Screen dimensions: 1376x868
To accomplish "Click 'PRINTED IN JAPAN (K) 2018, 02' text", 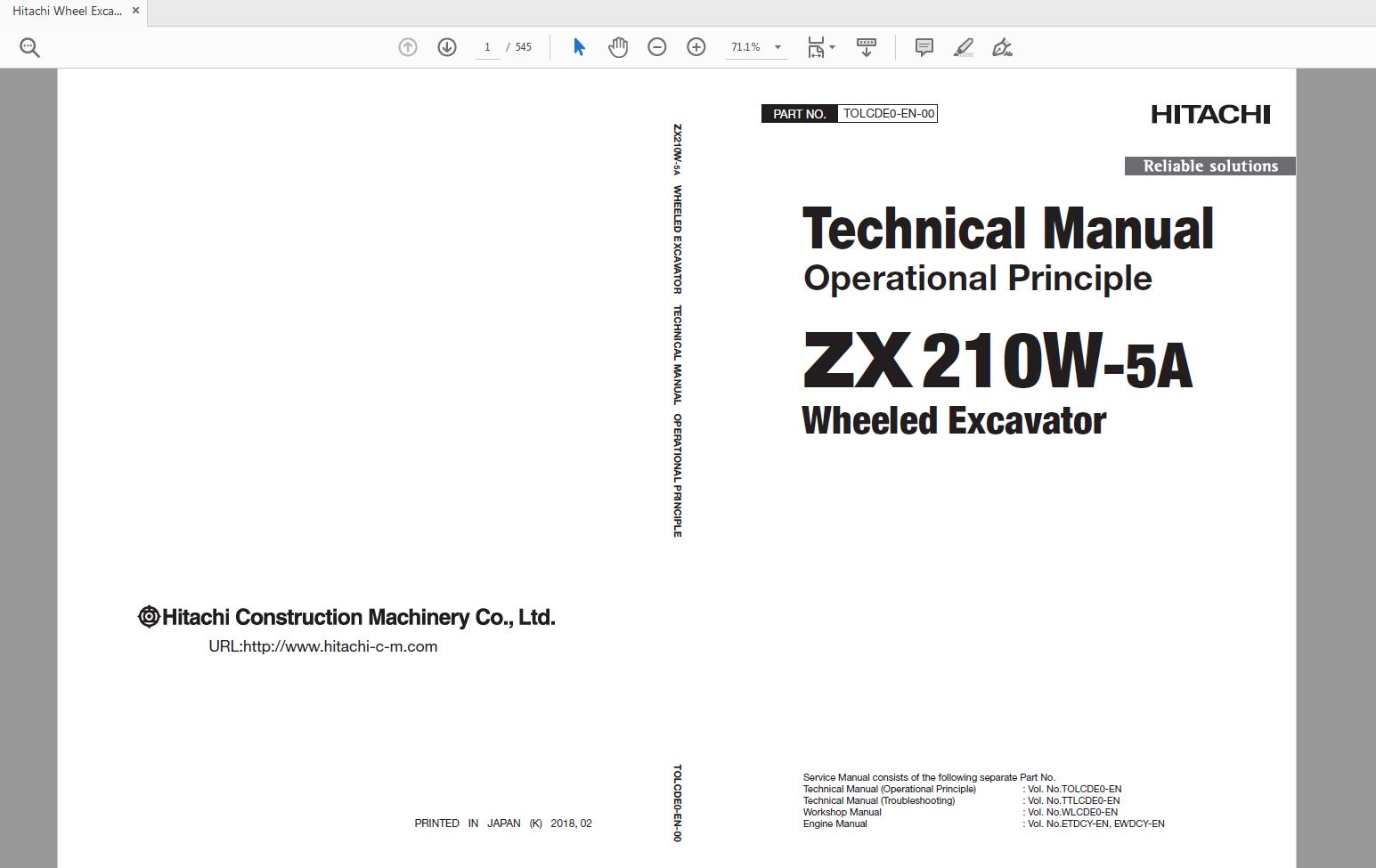I will pos(503,823).
